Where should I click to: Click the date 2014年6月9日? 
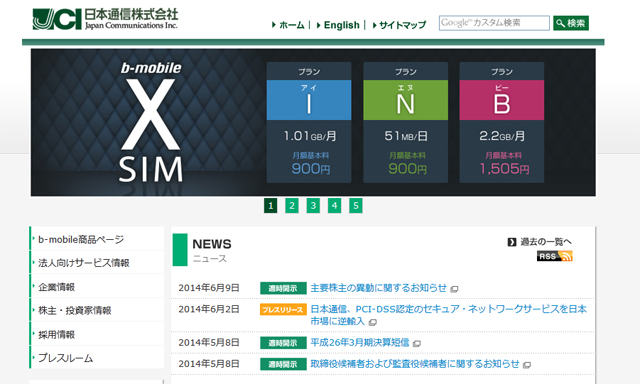209,288
